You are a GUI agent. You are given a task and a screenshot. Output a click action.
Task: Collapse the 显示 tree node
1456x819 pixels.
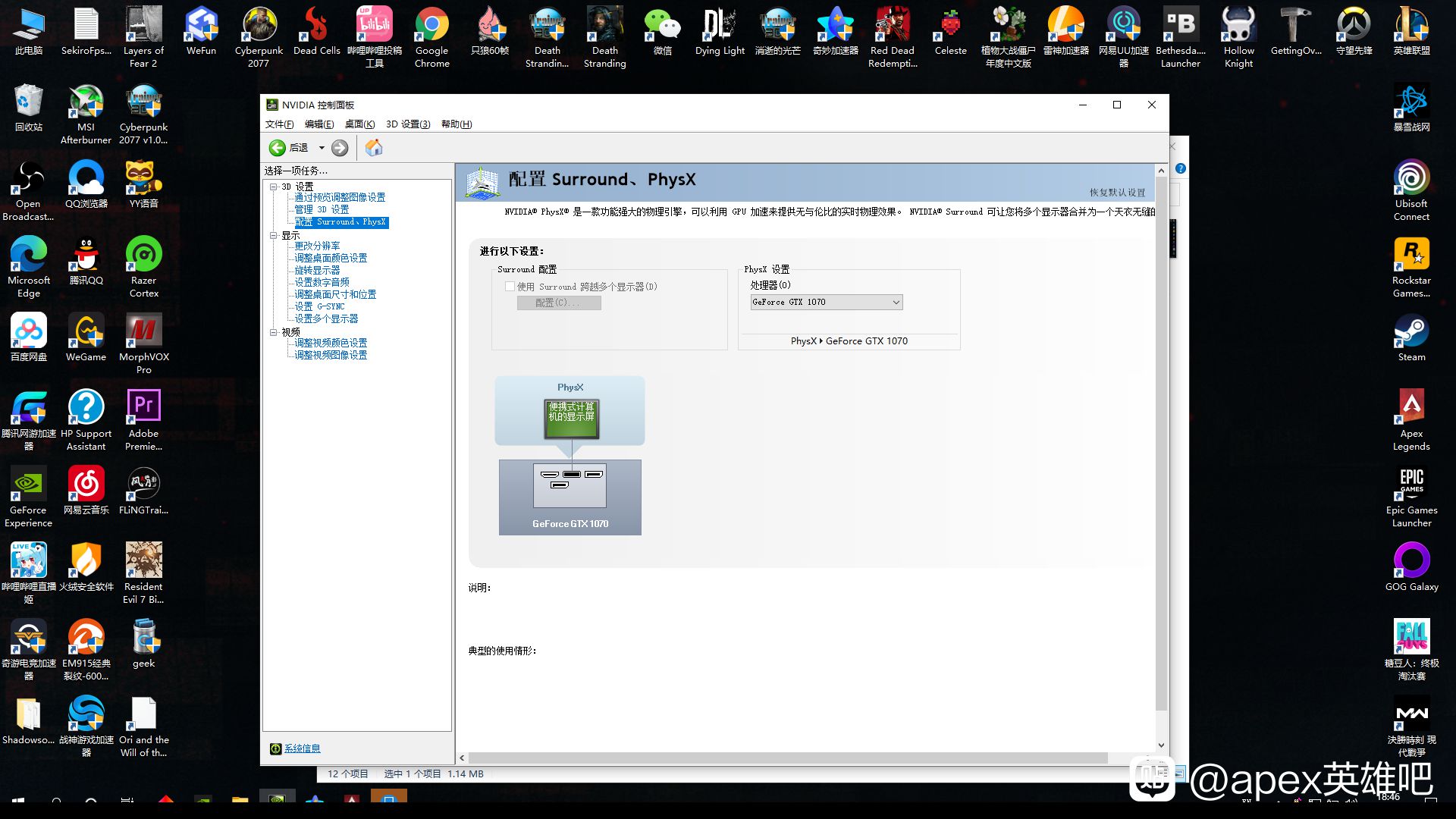pyautogui.click(x=274, y=236)
